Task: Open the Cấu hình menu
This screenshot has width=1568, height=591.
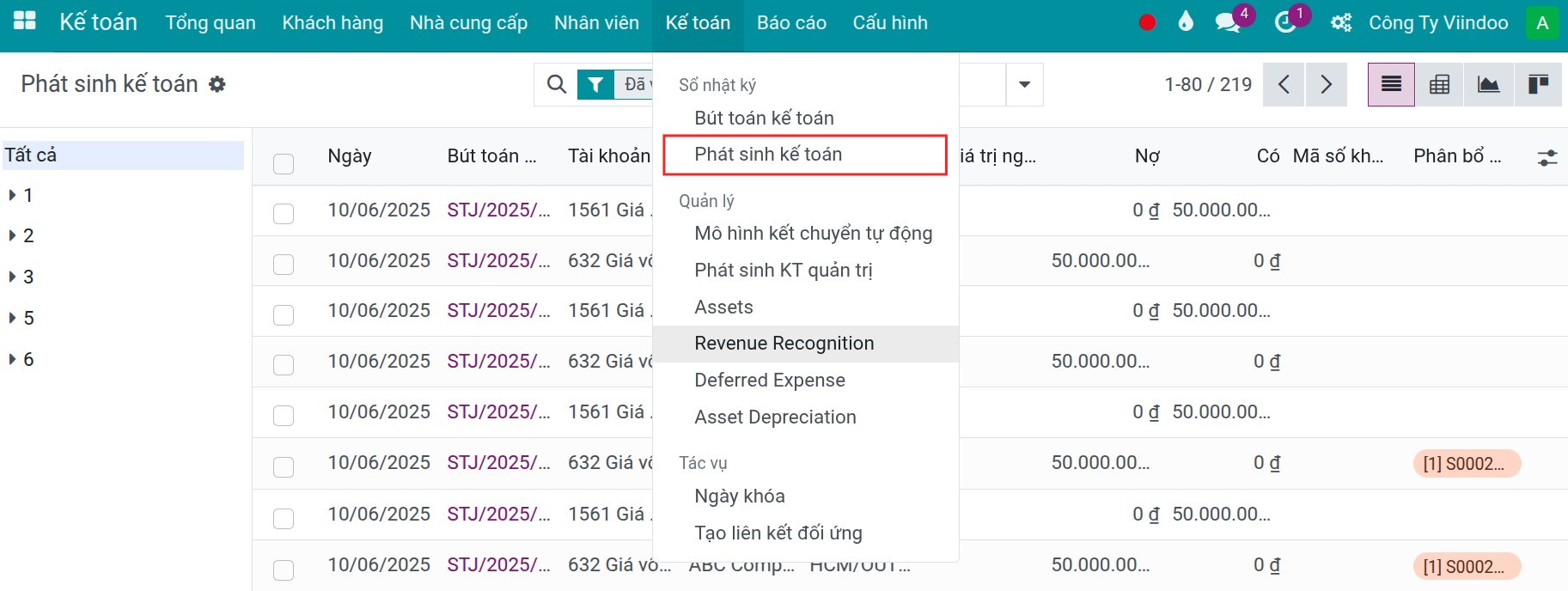Action: (x=890, y=22)
